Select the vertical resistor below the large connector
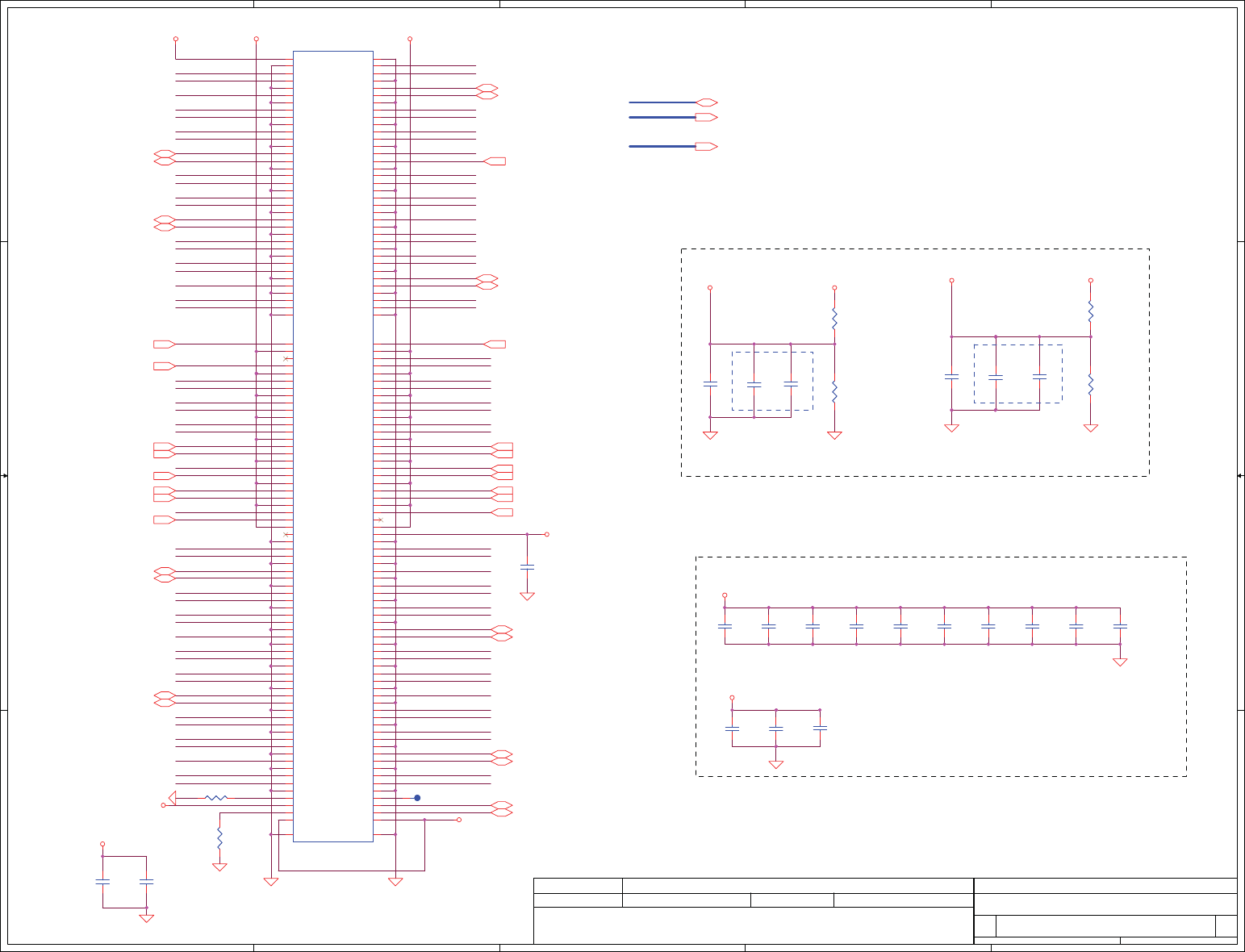The height and width of the screenshot is (952, 1245). [219, 837]
